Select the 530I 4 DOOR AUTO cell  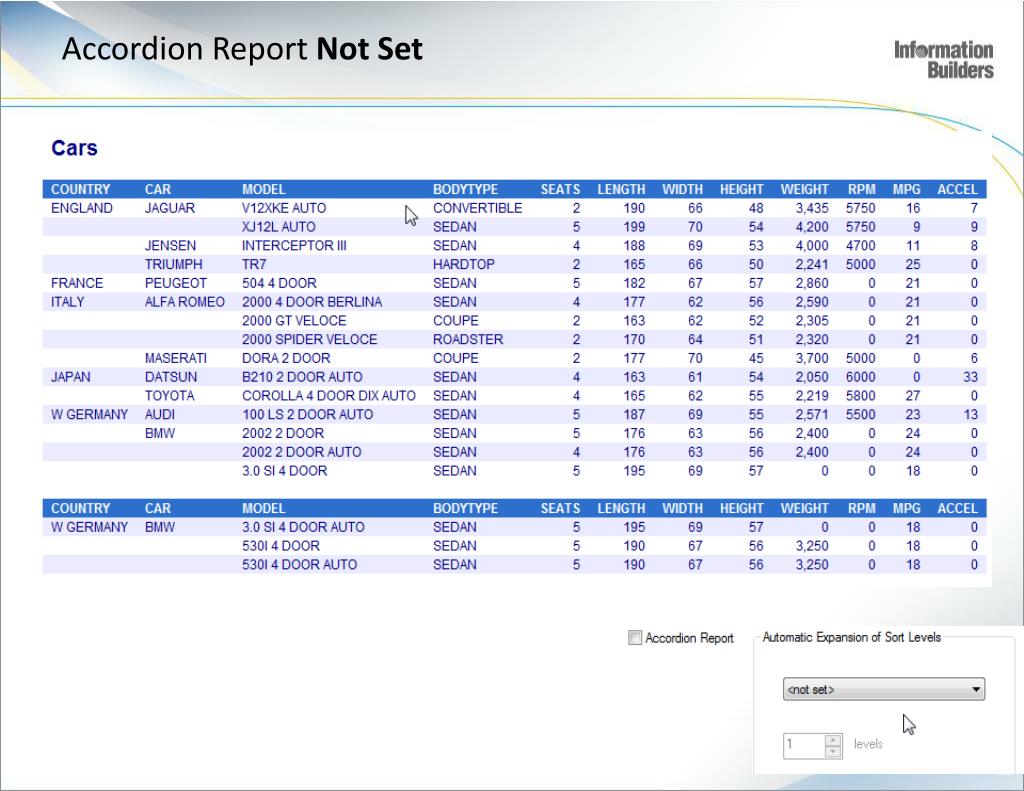coord(299,565)
